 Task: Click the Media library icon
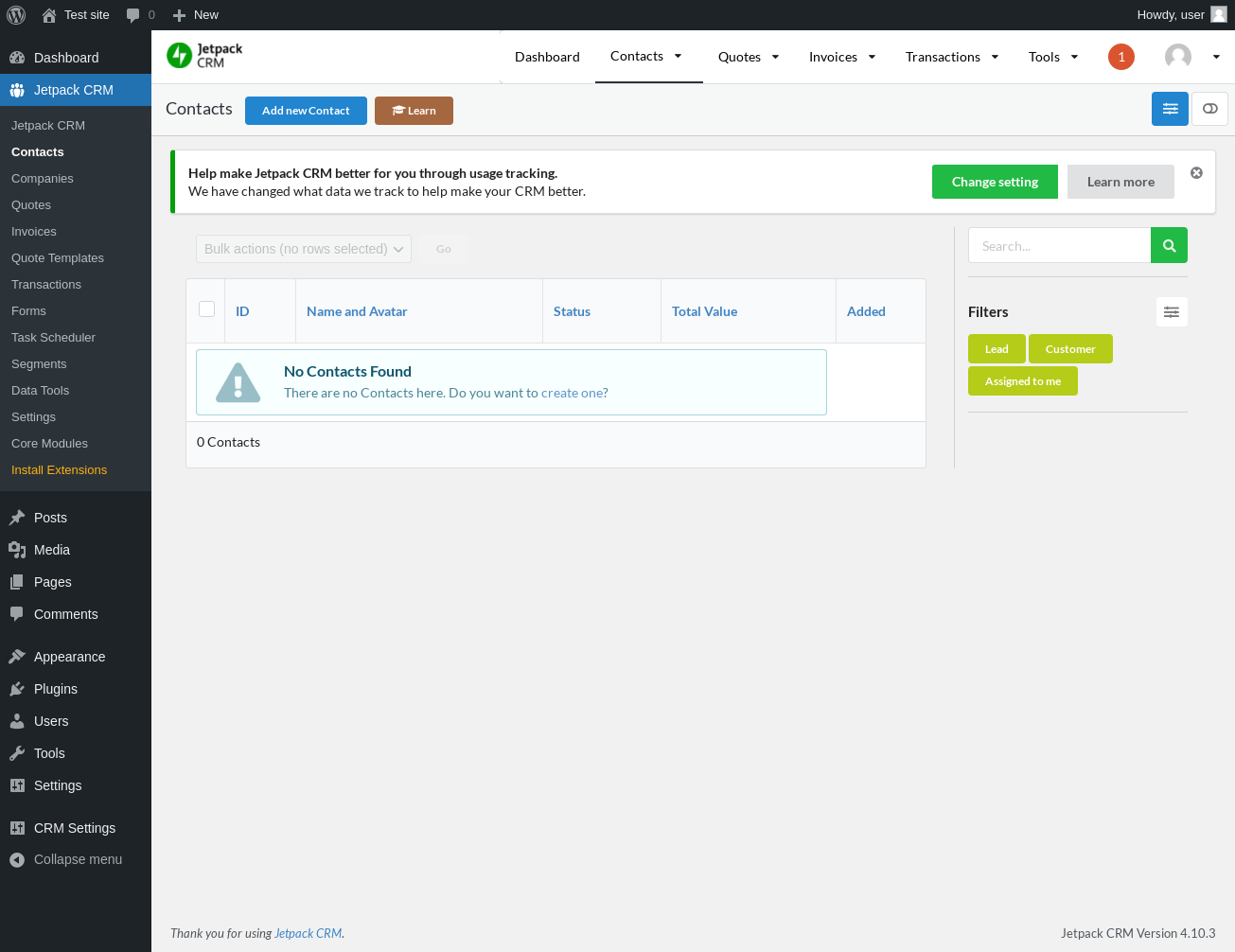pyautogui.click(x=17, y=550)
